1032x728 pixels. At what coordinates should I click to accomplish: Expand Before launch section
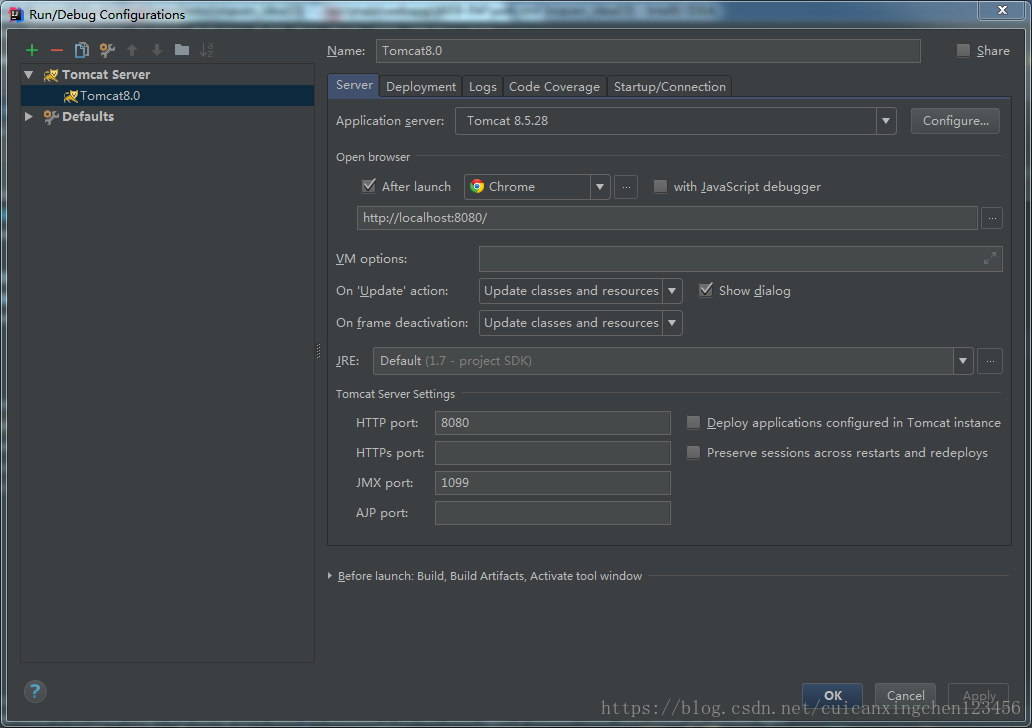click(330, 576)
